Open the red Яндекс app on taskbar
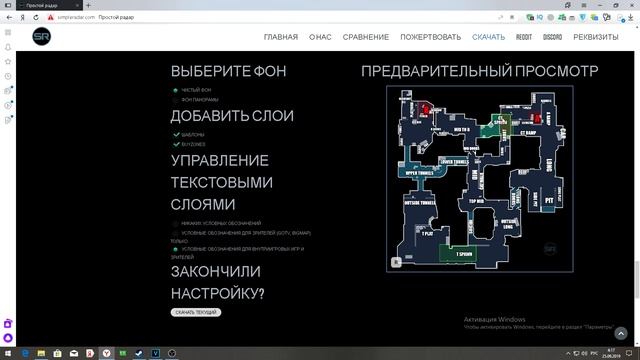The height and width of the screenshot is (360, 640). [x=90, y=353]
